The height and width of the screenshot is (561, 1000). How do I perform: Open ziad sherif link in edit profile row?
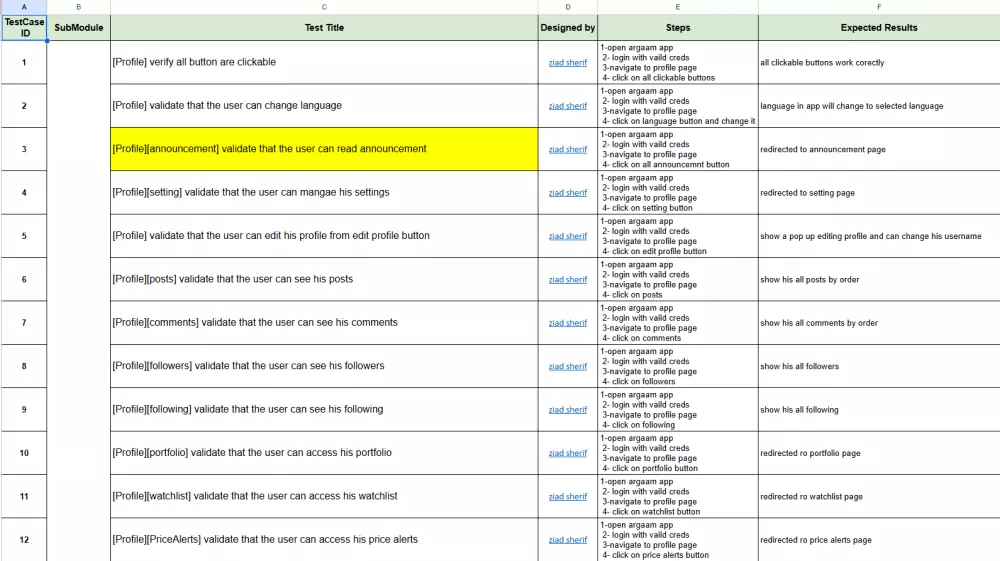click(x=568, y=236)
